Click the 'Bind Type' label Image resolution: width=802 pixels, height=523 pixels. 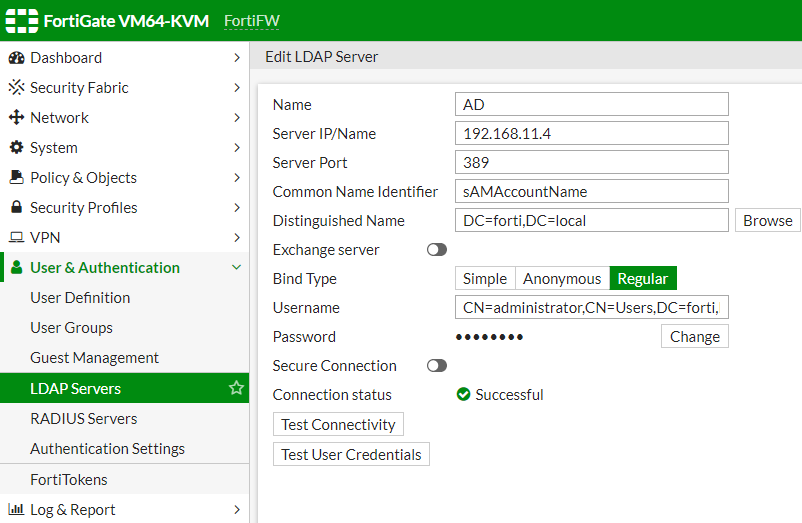click(304, 279)
